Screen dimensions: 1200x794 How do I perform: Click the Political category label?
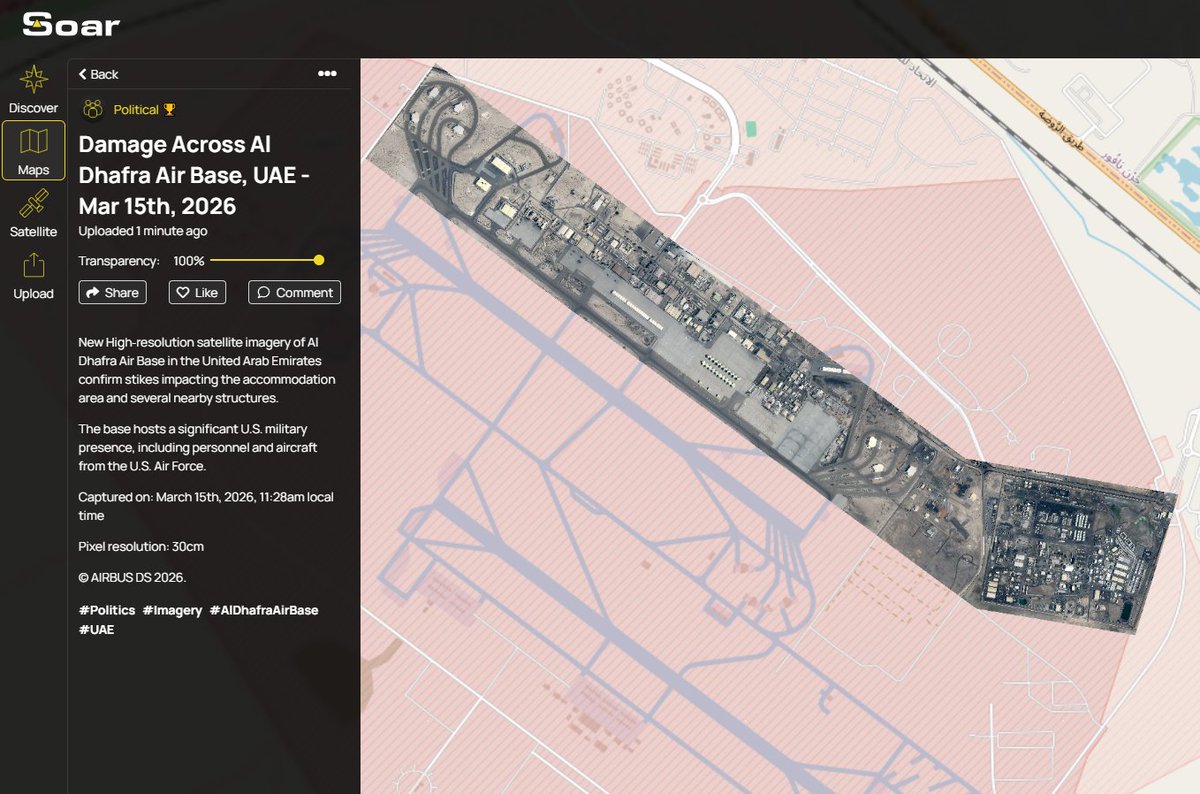point(136,110)
